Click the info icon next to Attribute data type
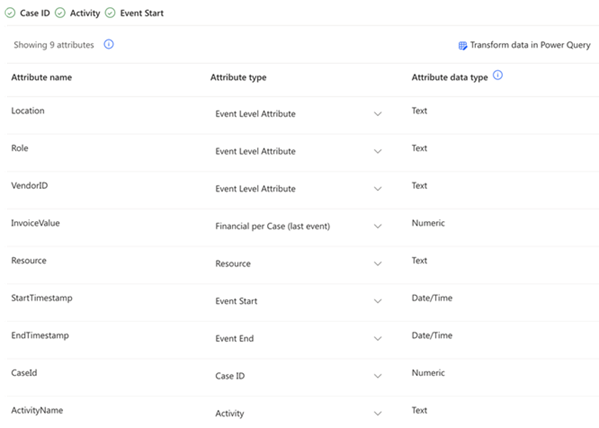This screenshot has width=599, height=428. [498, 75]
